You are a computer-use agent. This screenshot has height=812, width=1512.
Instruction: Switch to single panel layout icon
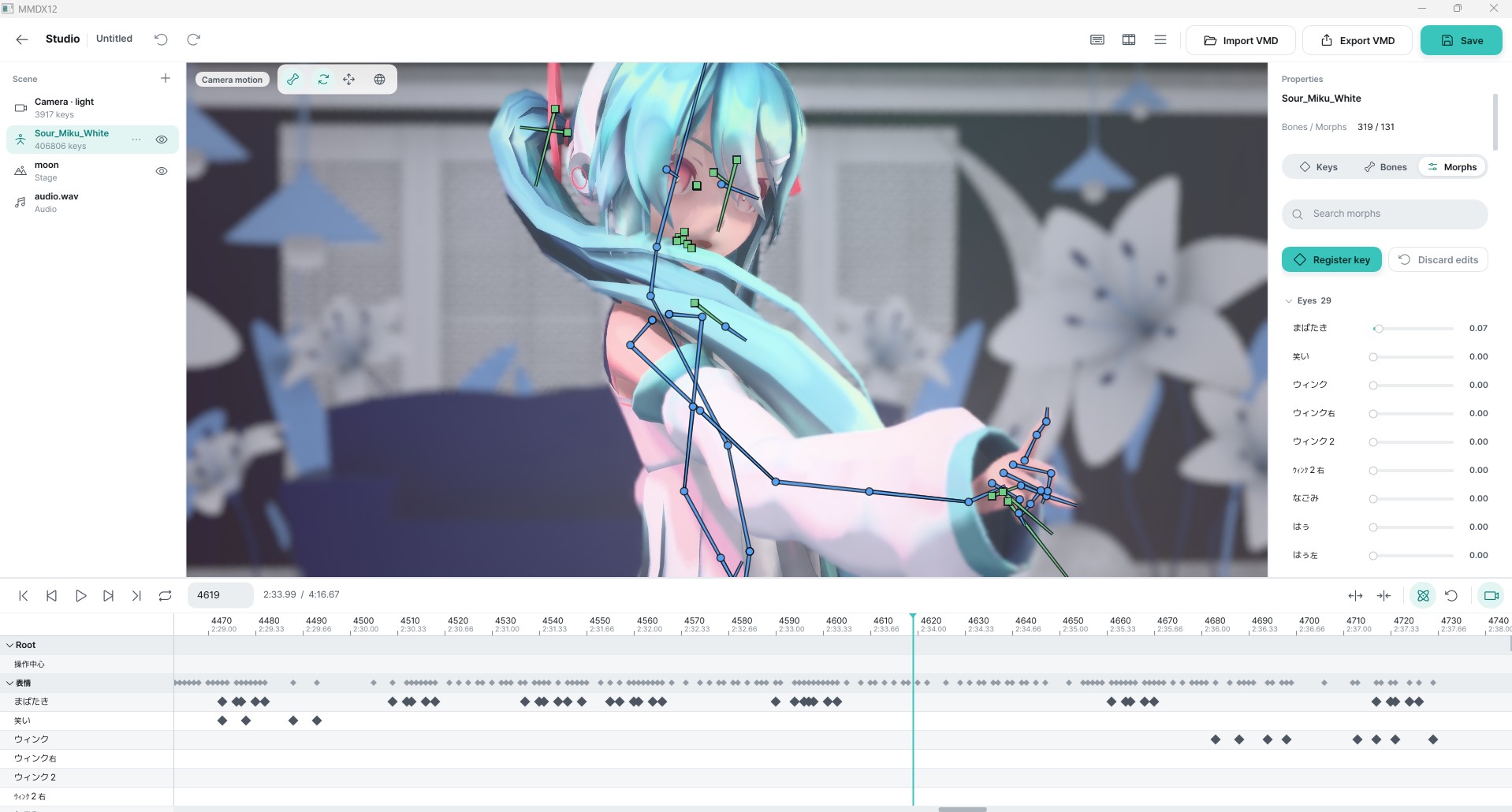pos(1097,39)
